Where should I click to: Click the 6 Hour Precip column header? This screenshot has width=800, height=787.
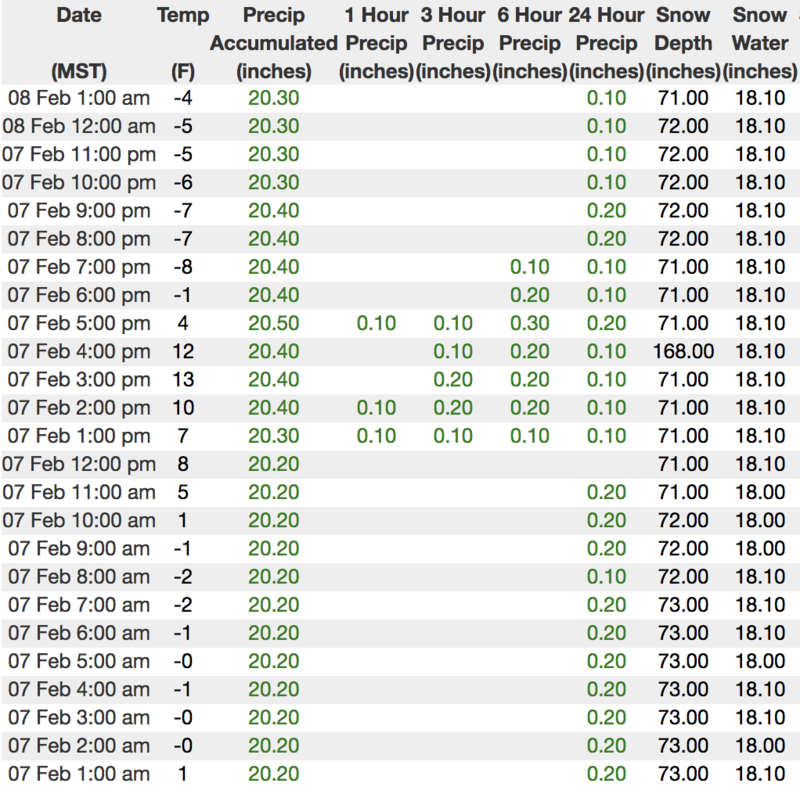pyautogui.click(x=529, y=43)
